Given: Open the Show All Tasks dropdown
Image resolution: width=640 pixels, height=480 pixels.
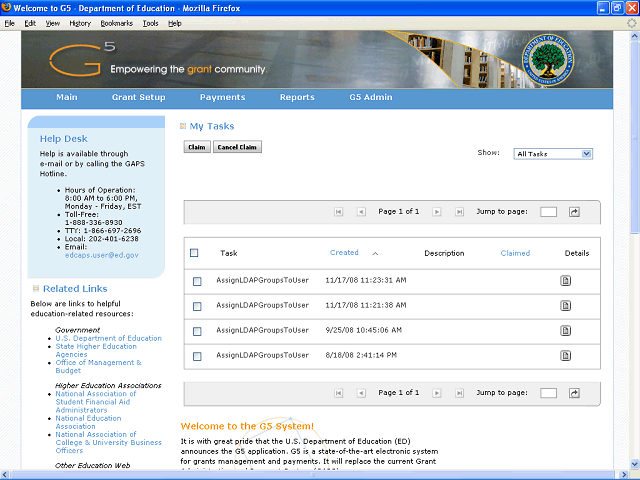Looking at the screenshot, I should [553, 154].
